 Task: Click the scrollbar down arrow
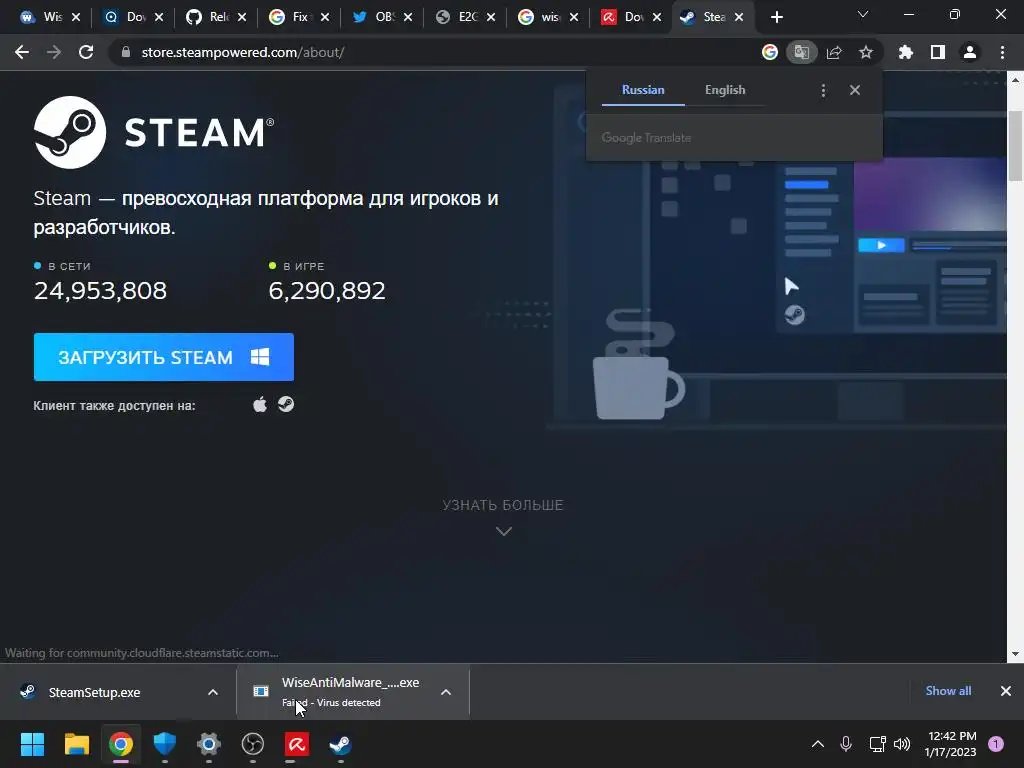(1014, 654)
